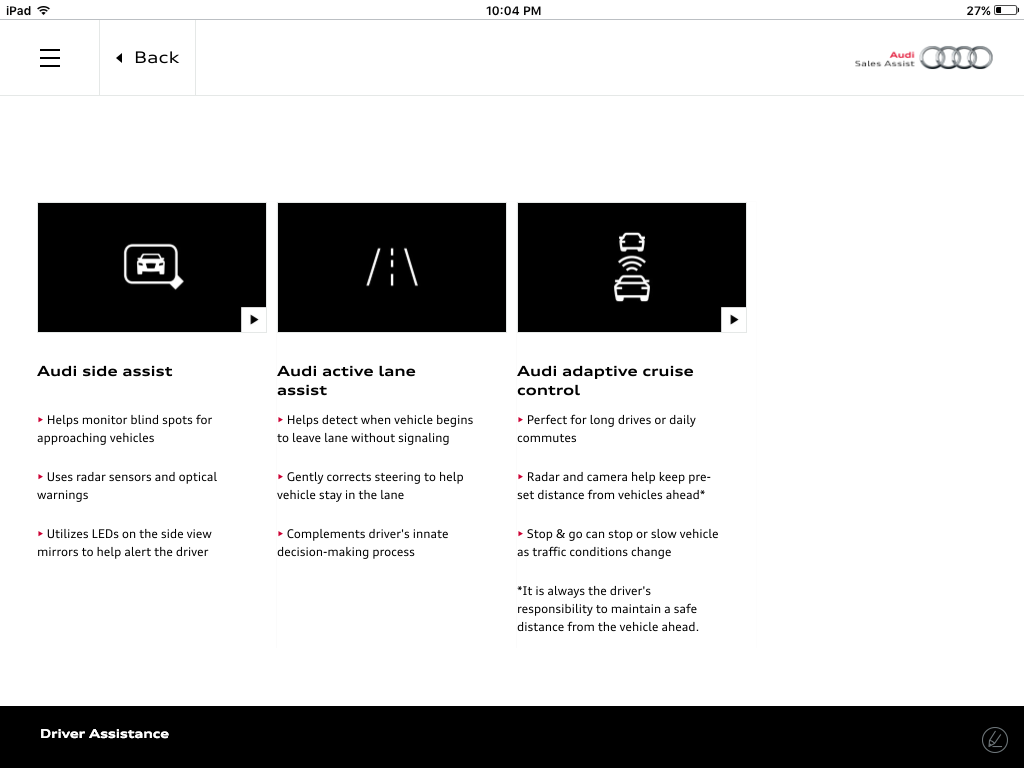
Task: Select the Audi adaptive cruise control heading
Action: tap(605, 380)
